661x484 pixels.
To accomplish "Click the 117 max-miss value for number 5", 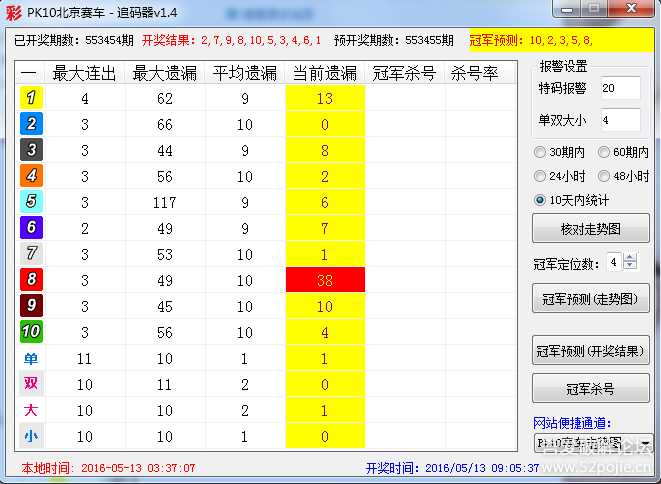I will tap(164, 202).
